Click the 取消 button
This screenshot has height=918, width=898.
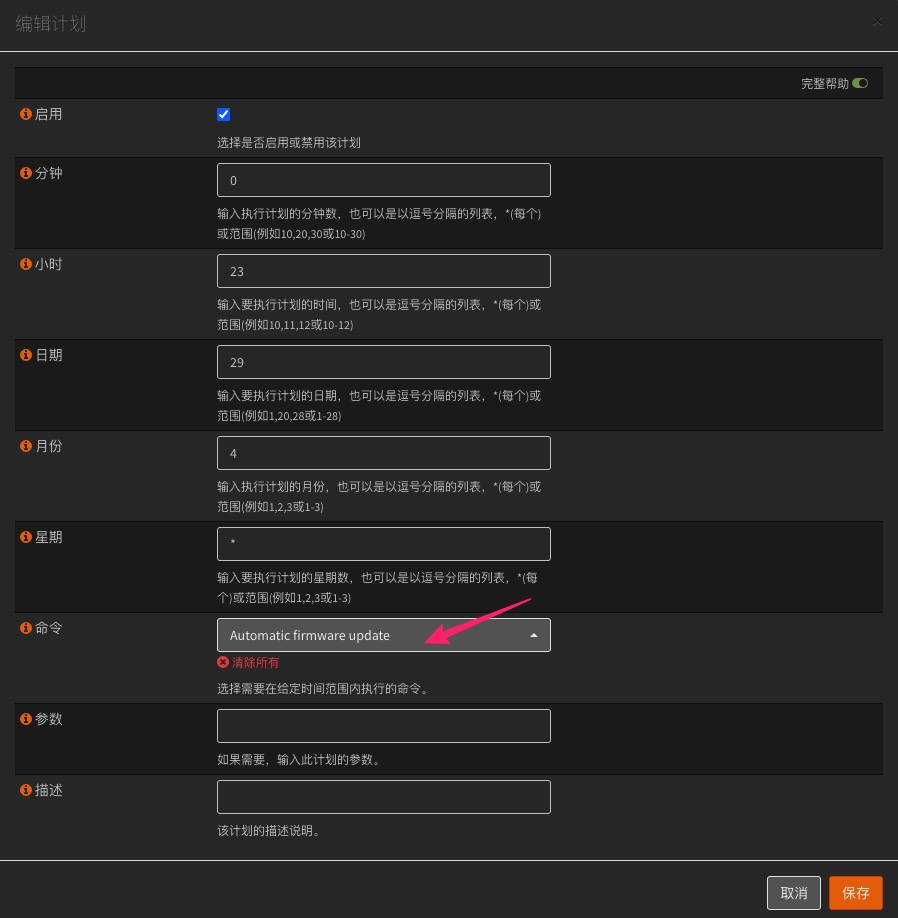[x=793, y=893]
